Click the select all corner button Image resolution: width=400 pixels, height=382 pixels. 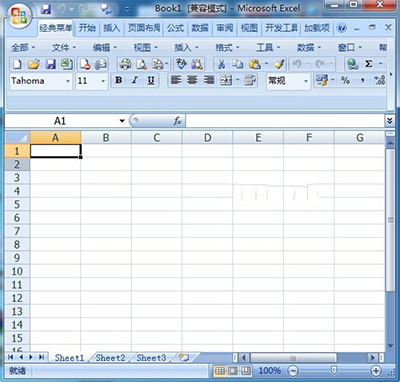click(17, 137)
